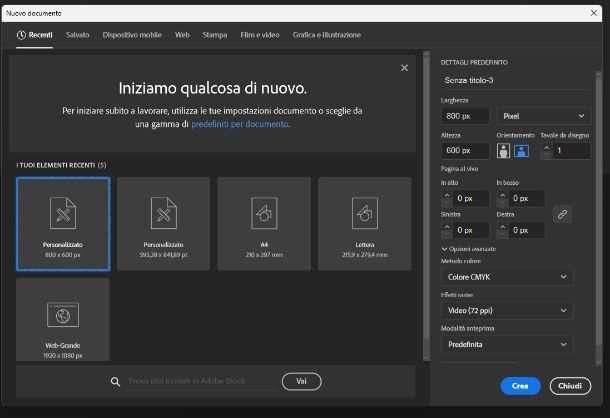Set portrait orientation icon
The image size is (610, 418).
pos(503,151)
